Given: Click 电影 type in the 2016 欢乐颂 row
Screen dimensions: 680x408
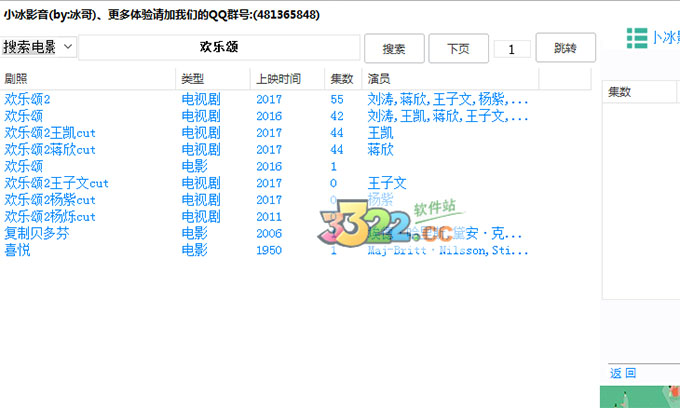Looking at the screenshot, I should coord(194,166).
